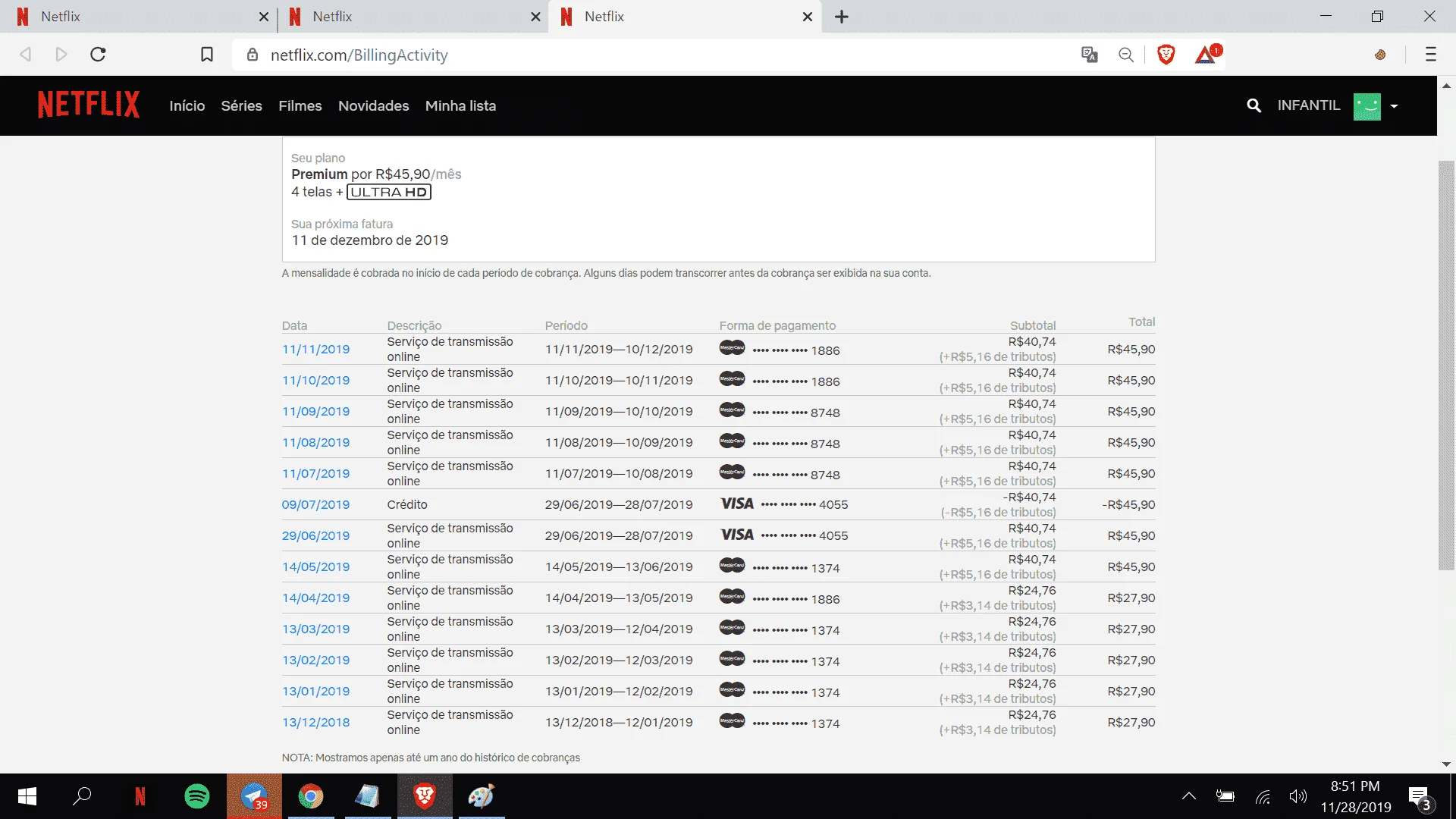The width and height of the screenshot is (1456, 819).
Task: Close the second Netflix tab
Action: (x=535, y=17)
